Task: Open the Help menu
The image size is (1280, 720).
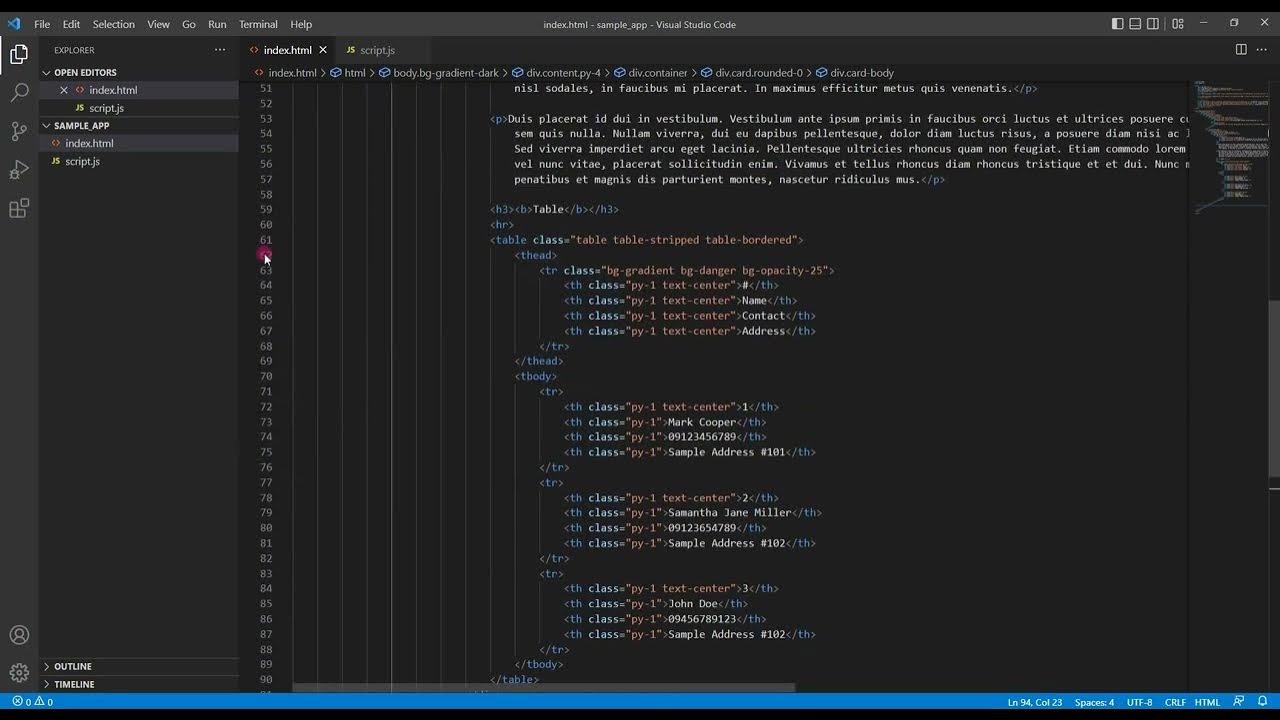Action: 301,24
